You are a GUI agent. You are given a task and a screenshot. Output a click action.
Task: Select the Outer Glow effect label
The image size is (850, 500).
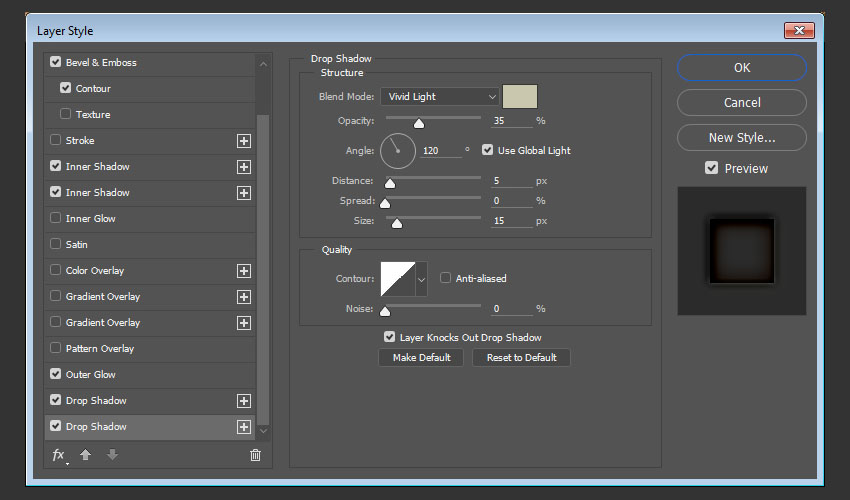coord(91,375)
